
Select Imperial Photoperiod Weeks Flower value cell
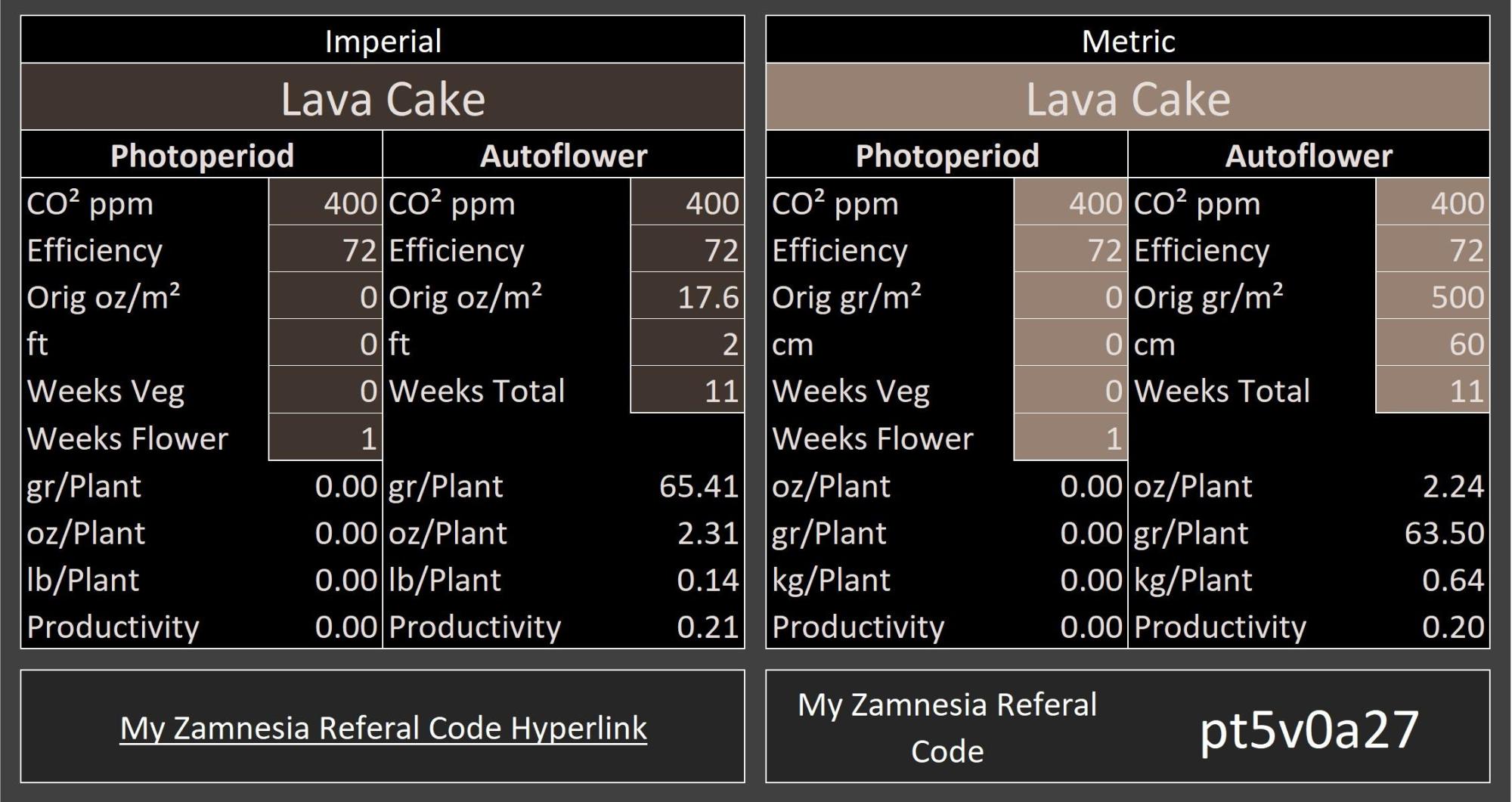[x=326, y=438]
